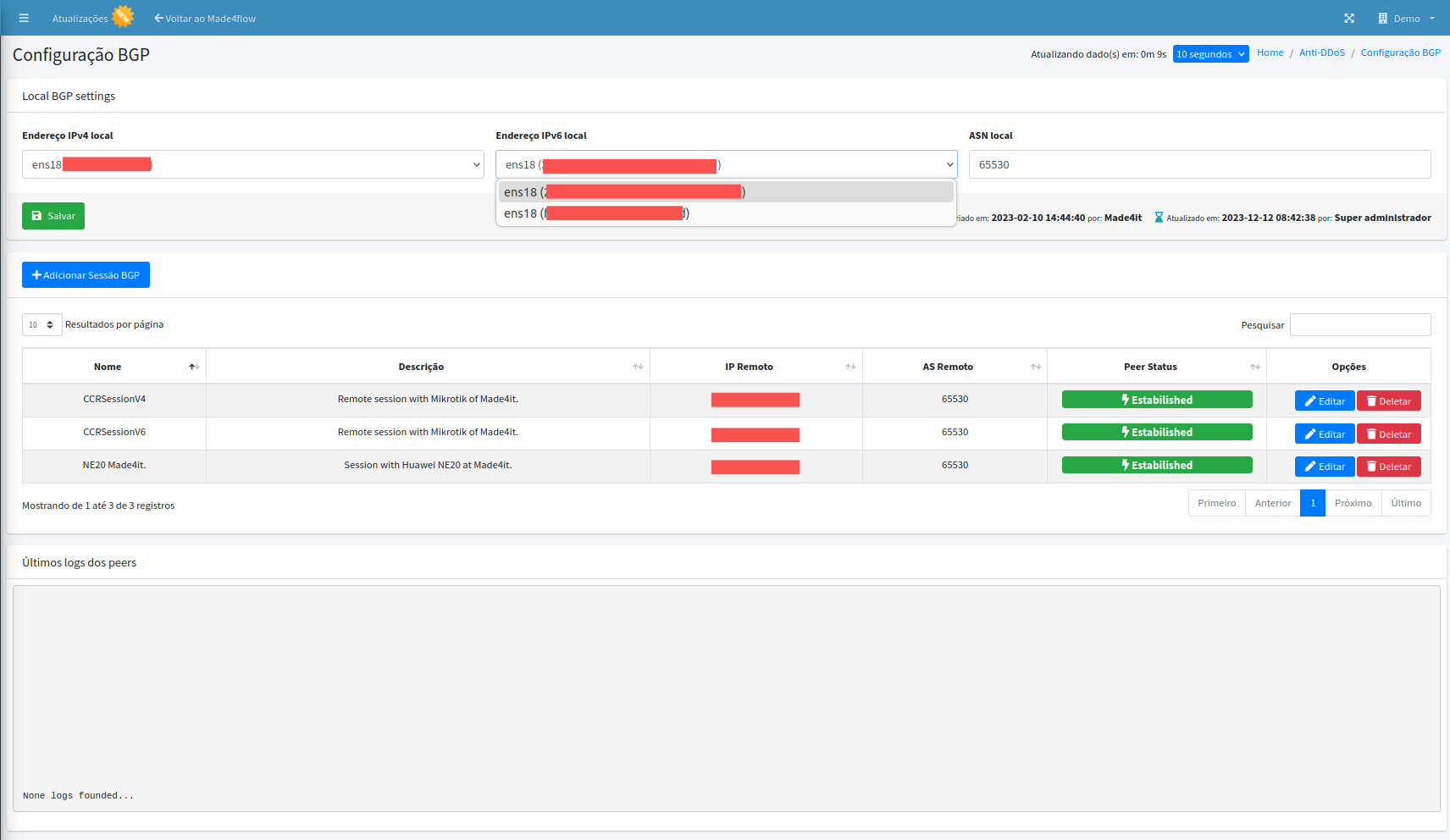The image size is (1450, 840).
Task: Click Established status for CCRSessionV6
Action: pyautogui.click(x=1157, y=432)
